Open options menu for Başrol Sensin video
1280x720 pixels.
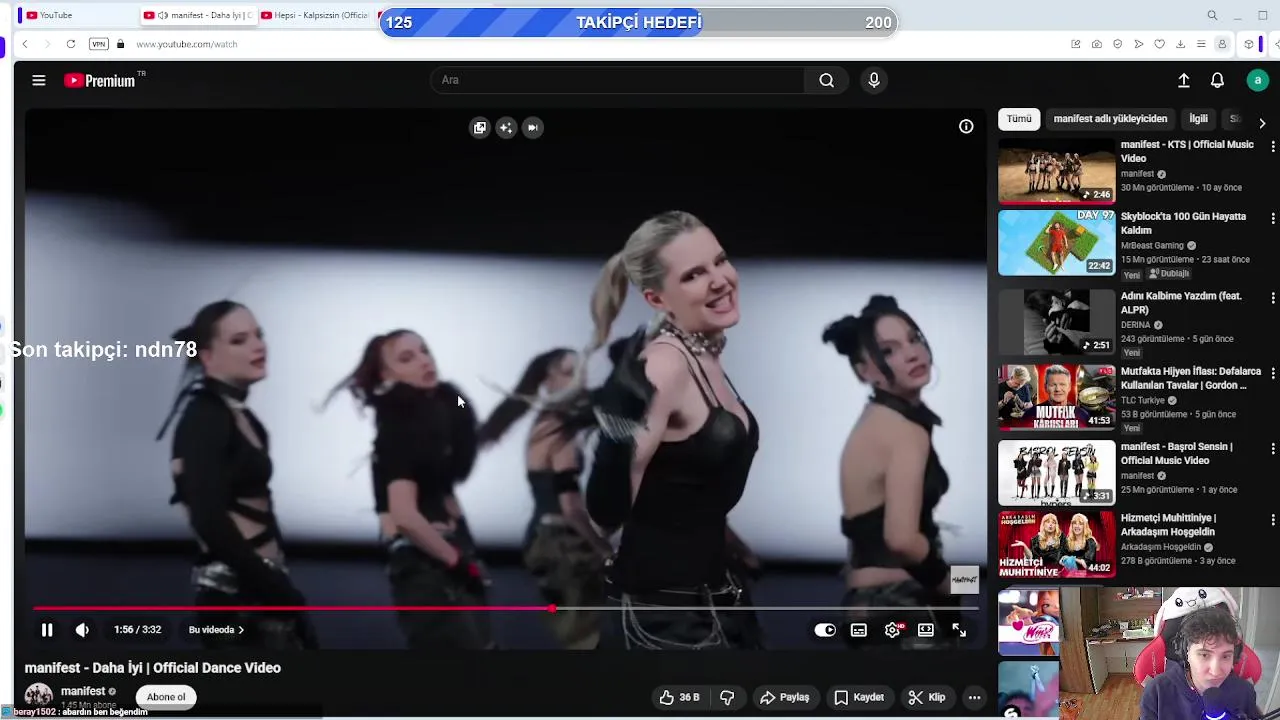[x=1272, y=449]
